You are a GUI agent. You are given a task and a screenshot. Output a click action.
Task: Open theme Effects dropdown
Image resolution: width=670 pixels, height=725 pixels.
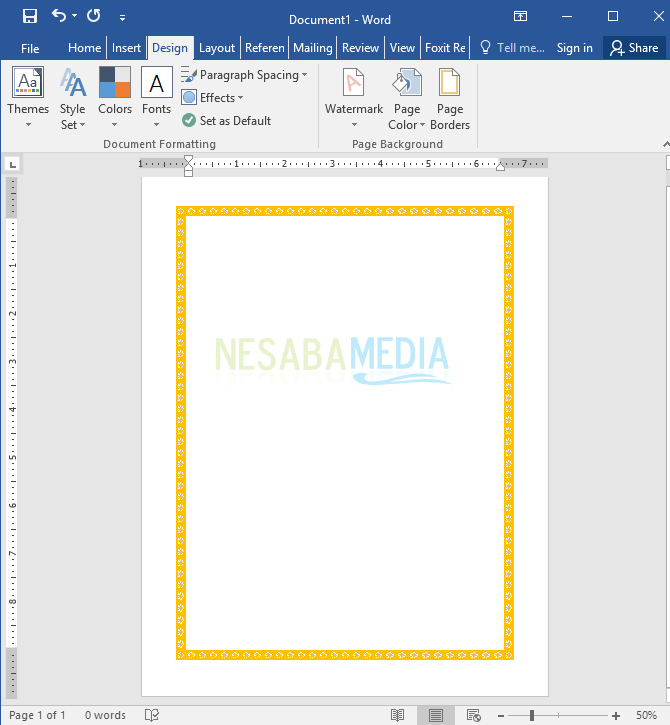pyautogui.click(x=212, y=98)
